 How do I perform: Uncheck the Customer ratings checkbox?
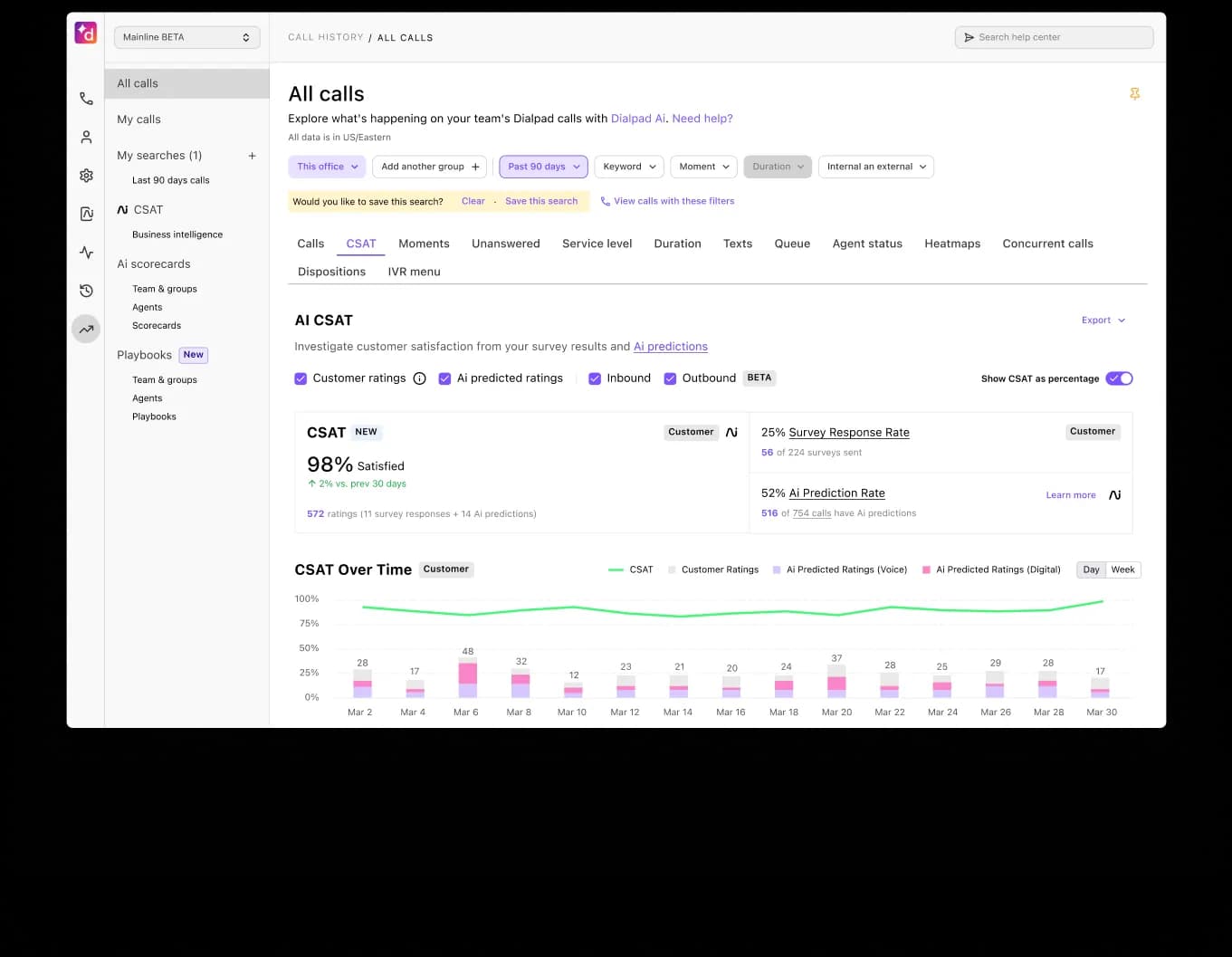301,378
